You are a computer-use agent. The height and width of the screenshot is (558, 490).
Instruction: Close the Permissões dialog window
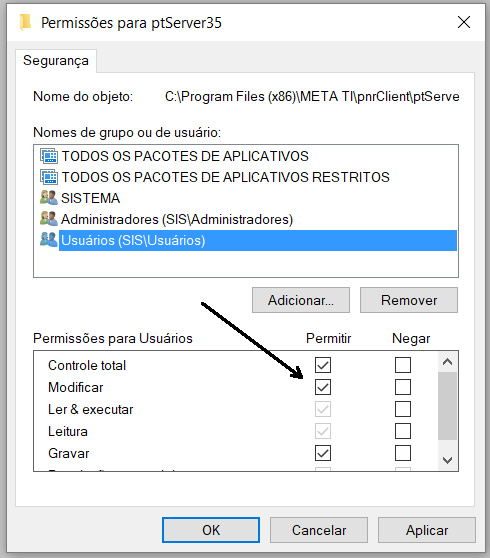tap(464, 22)
